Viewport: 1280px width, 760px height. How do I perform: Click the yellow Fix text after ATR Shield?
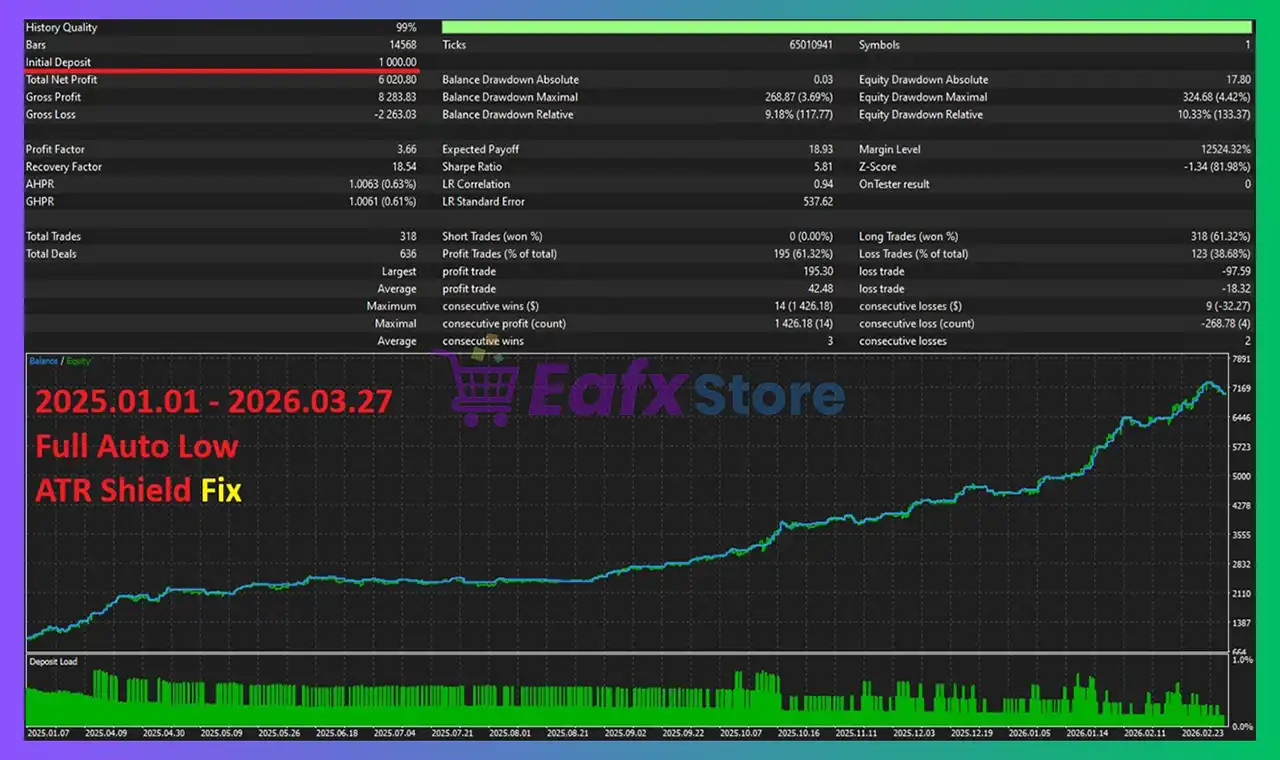(221, 491)
